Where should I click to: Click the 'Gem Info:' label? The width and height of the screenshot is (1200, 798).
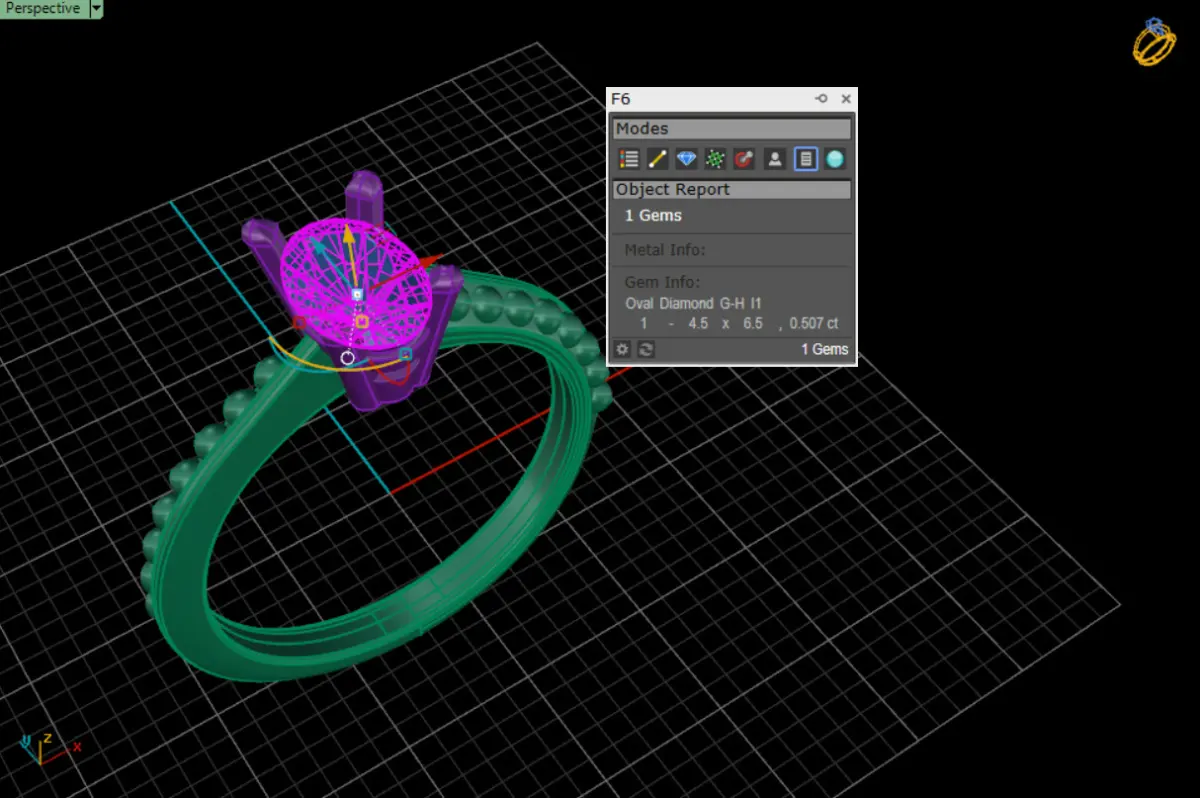click(x=662, y=283)
